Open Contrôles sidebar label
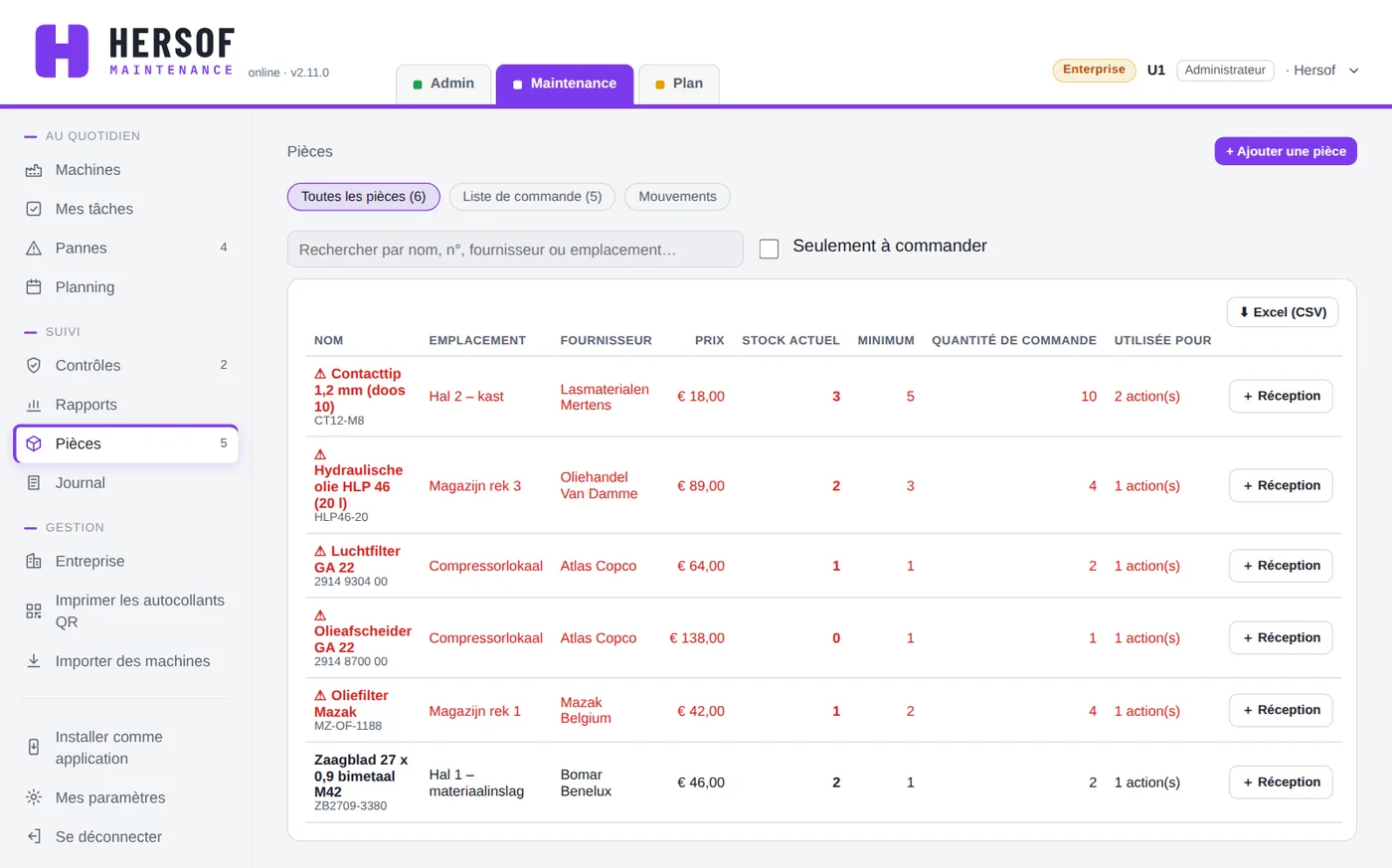This screenshot has height=868, width=1392. (x=87, y=366)
